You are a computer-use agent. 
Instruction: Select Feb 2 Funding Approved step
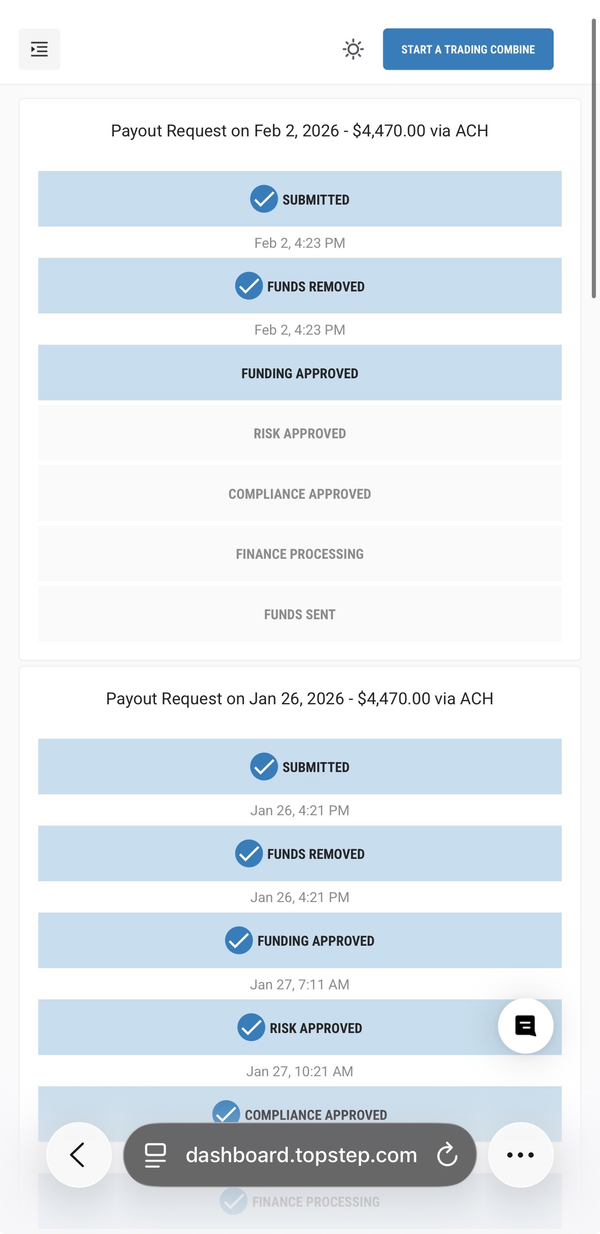pos(299,373)
